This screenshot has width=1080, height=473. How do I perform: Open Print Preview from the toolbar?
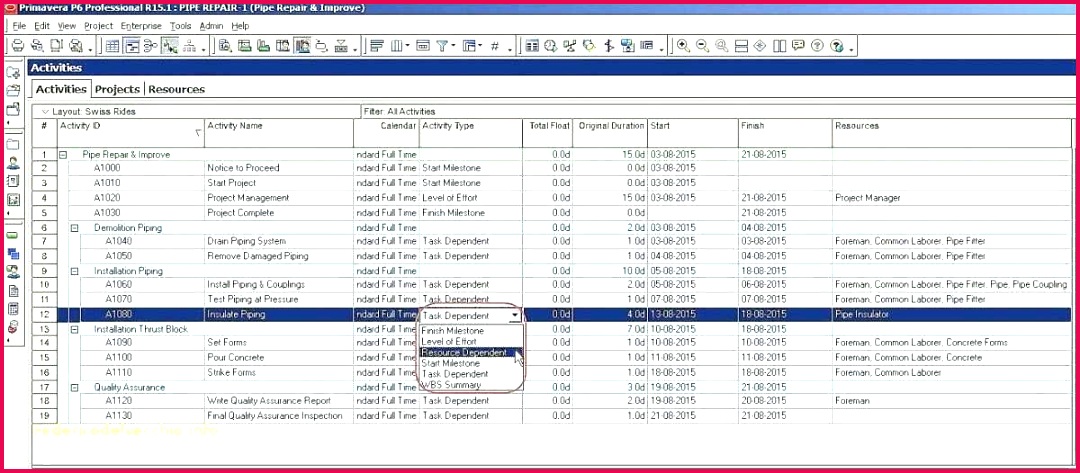click(x=37, y=46)
